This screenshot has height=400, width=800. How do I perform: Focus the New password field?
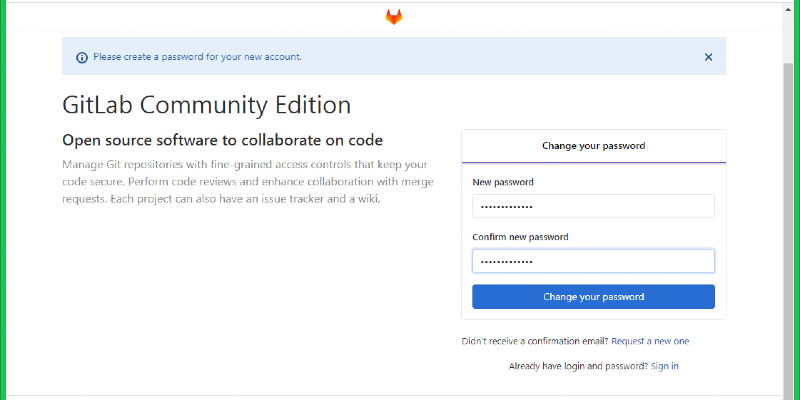[x=593, y=206]
